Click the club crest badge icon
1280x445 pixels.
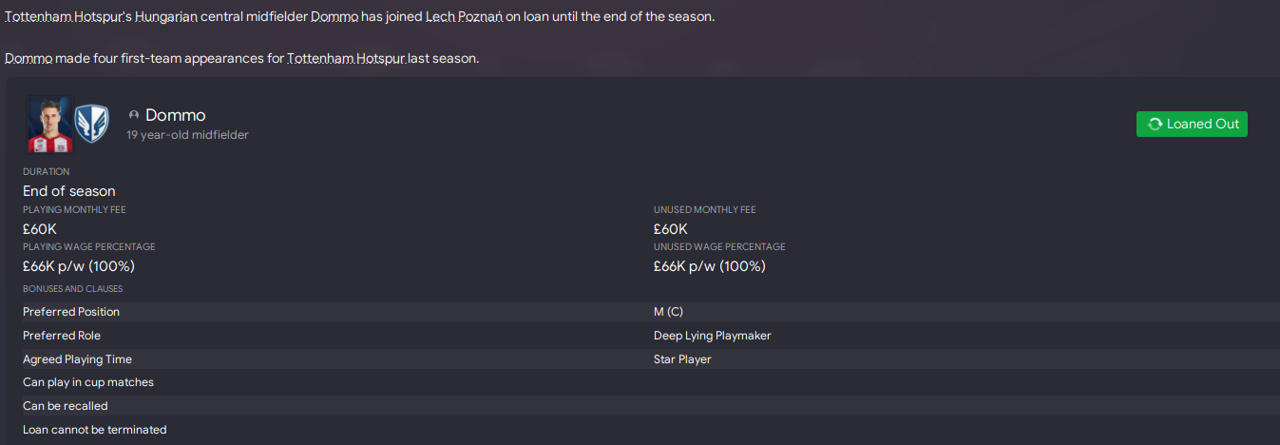pyautogui.click(x=91, y=124)
